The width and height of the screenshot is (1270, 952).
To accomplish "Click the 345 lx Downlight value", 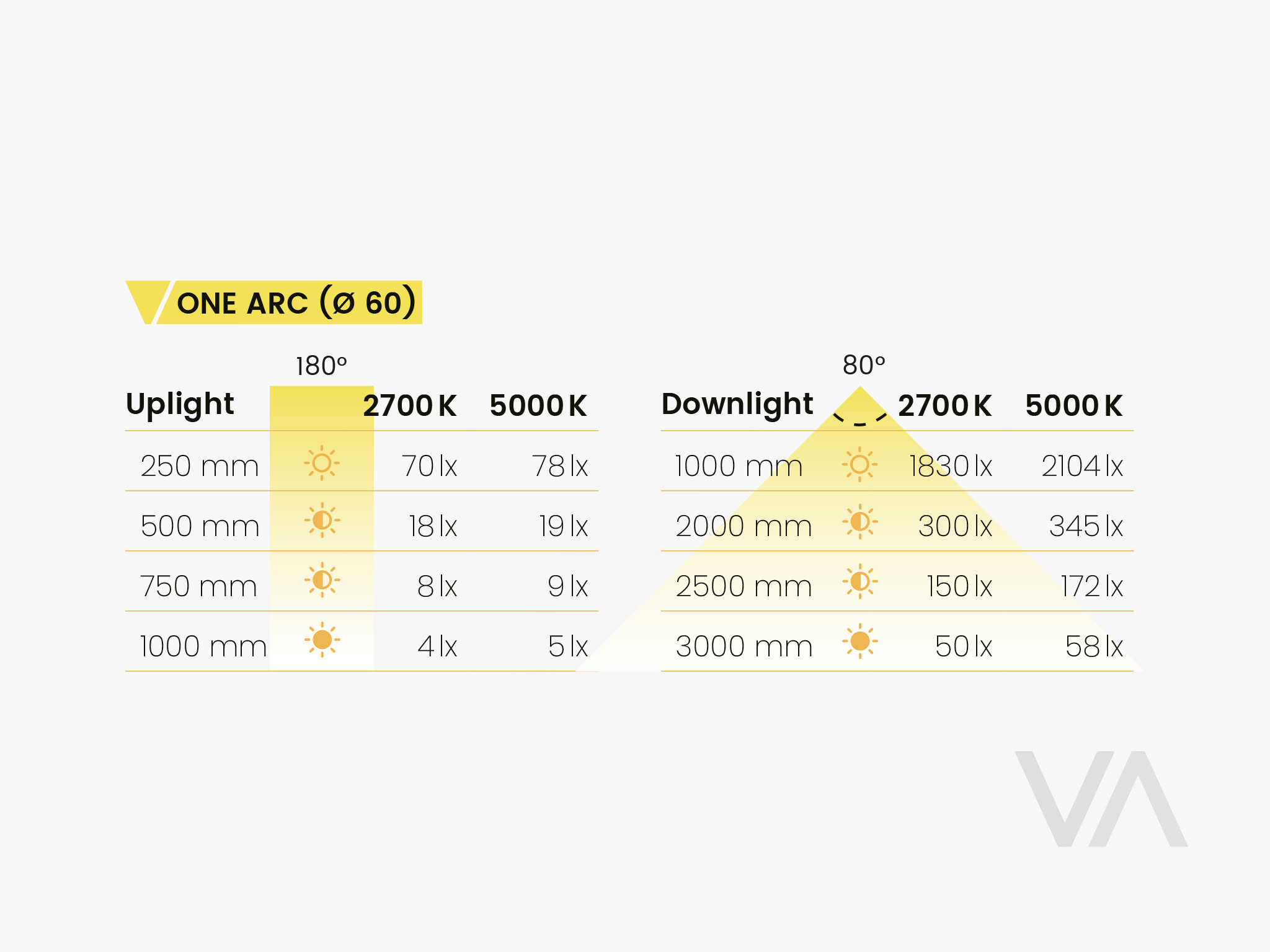I will tap(1086, 526).
